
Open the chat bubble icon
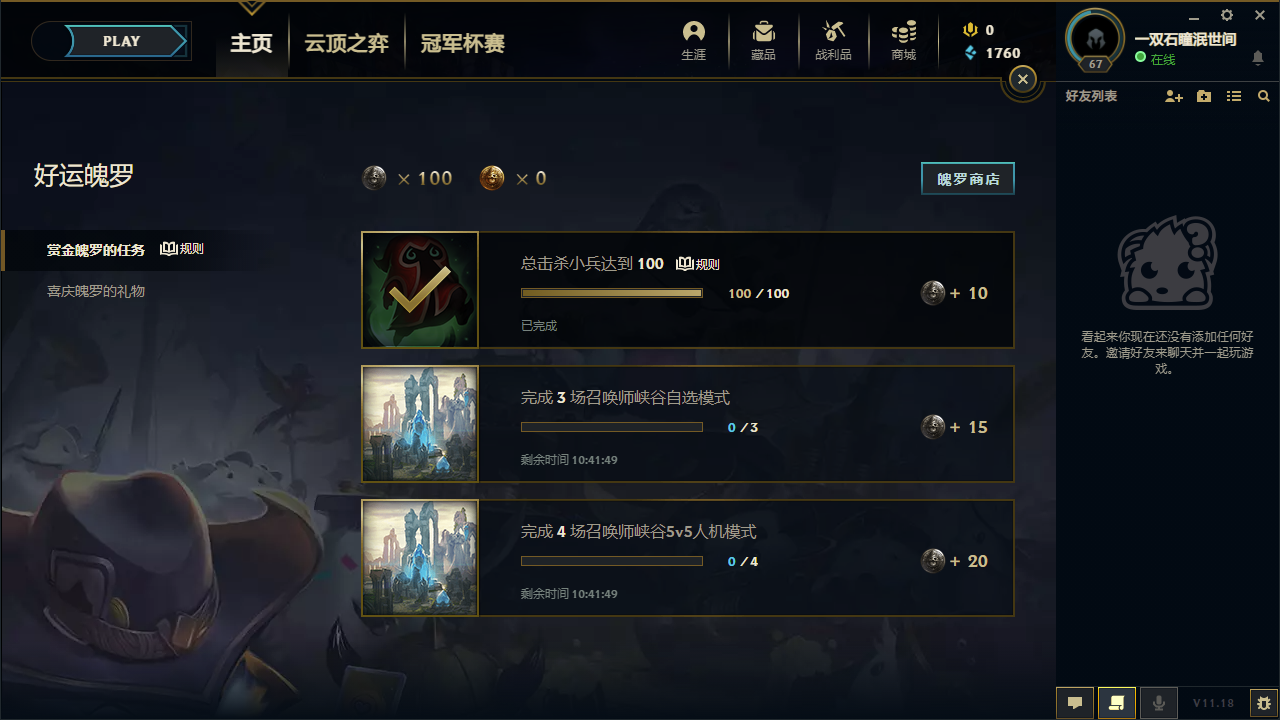click(x=1075, y=703)
